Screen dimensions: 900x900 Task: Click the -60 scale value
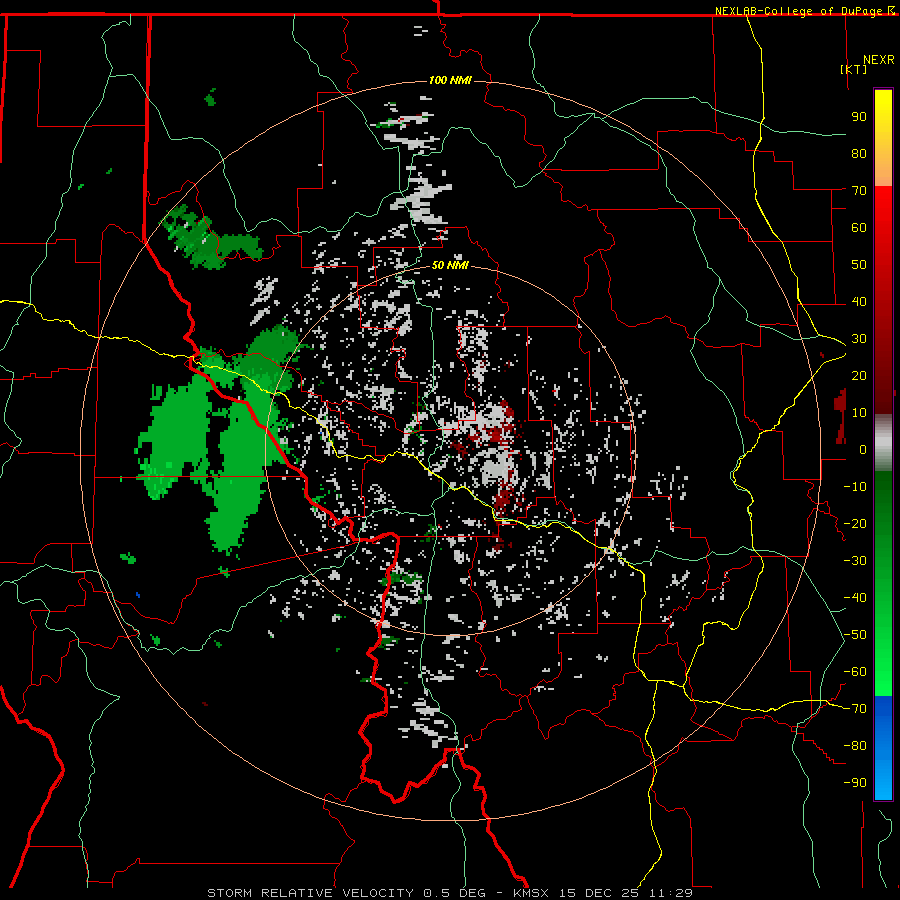tap(855, 672)
